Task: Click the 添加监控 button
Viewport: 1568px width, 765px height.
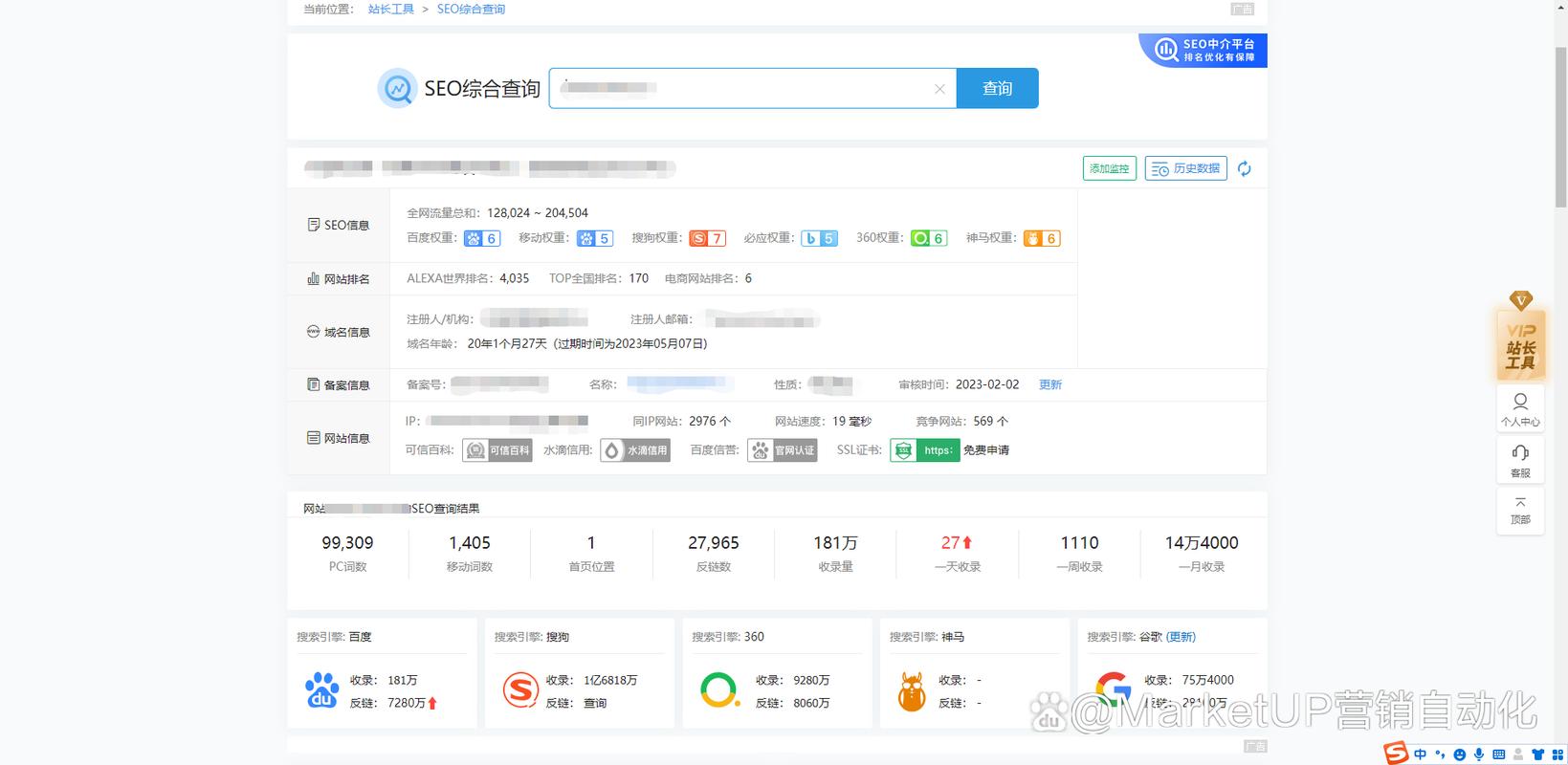Action: pos(1110,168)
